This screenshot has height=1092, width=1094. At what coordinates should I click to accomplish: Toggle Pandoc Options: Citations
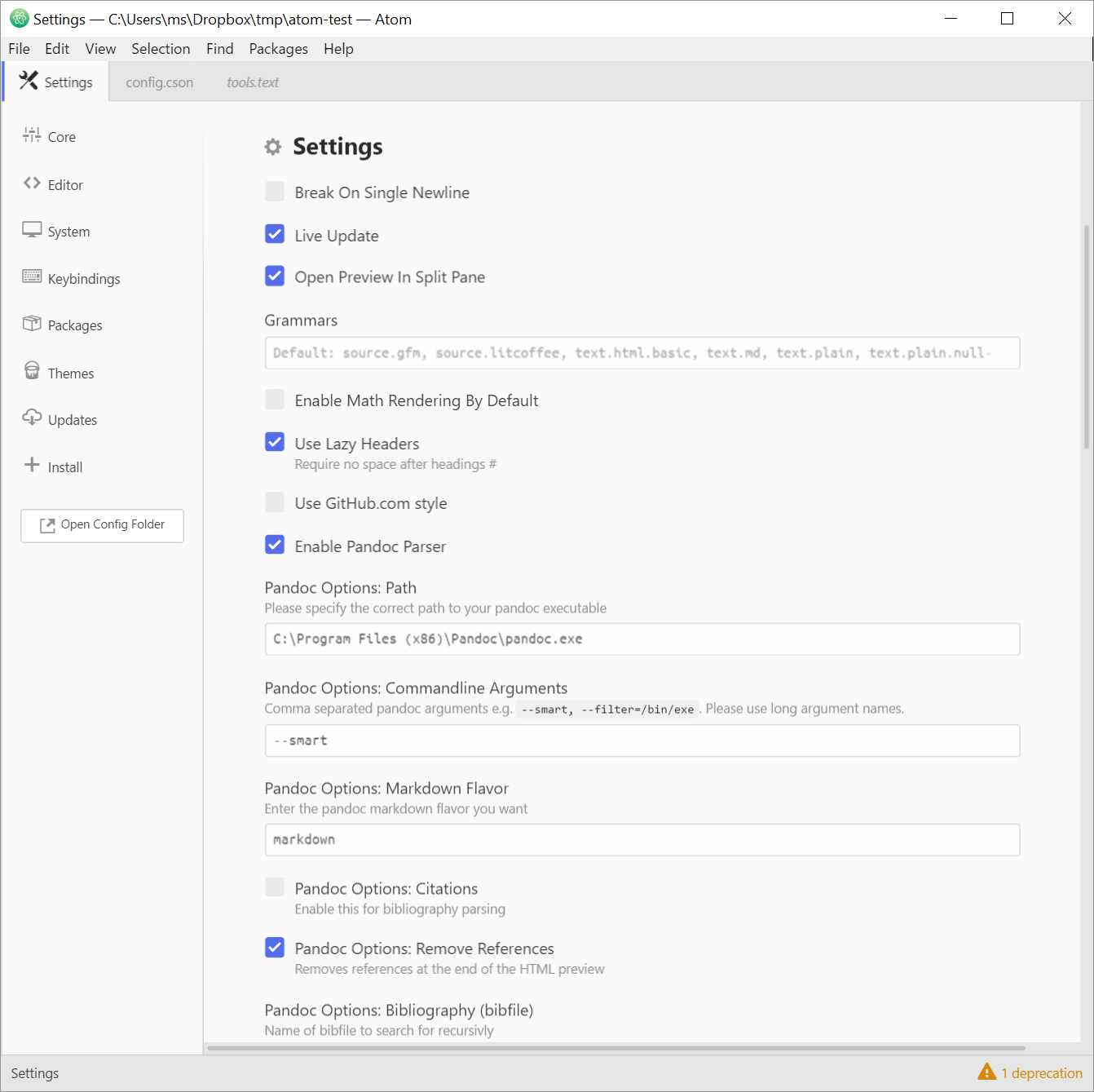click(275, 887)
